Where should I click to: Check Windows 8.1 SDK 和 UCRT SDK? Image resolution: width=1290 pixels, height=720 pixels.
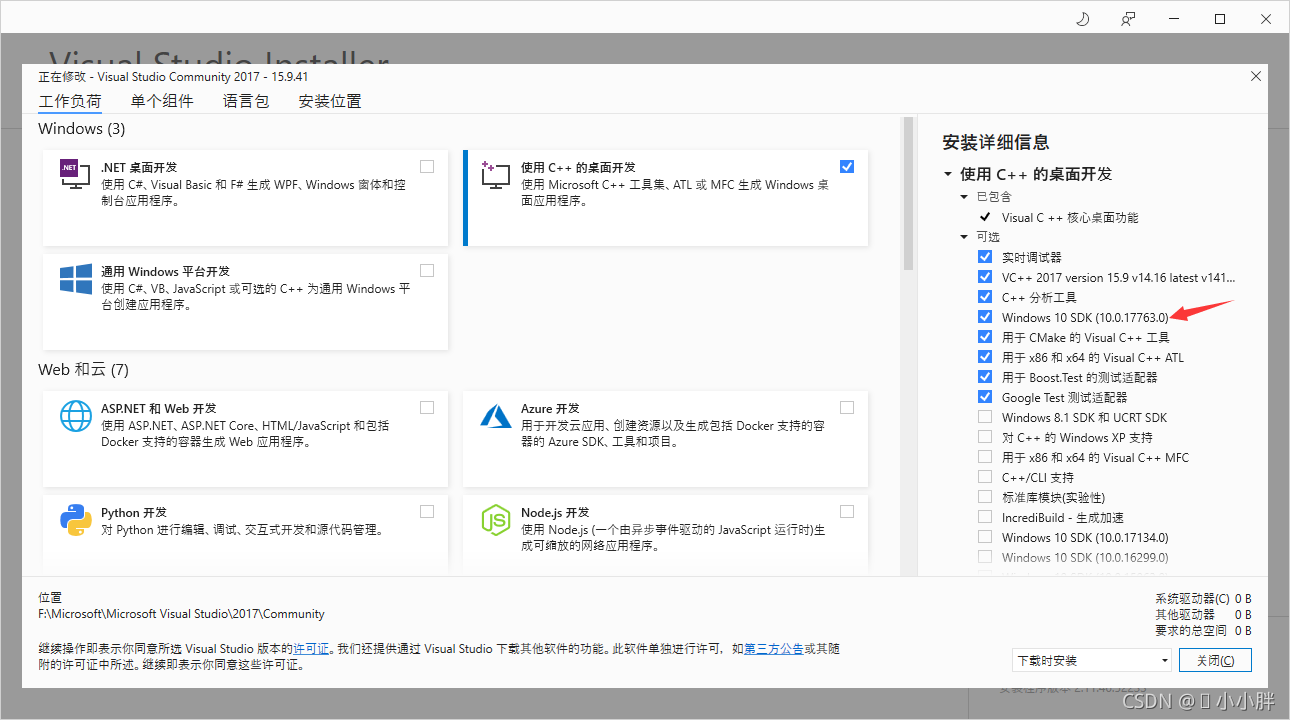(985, 417)
